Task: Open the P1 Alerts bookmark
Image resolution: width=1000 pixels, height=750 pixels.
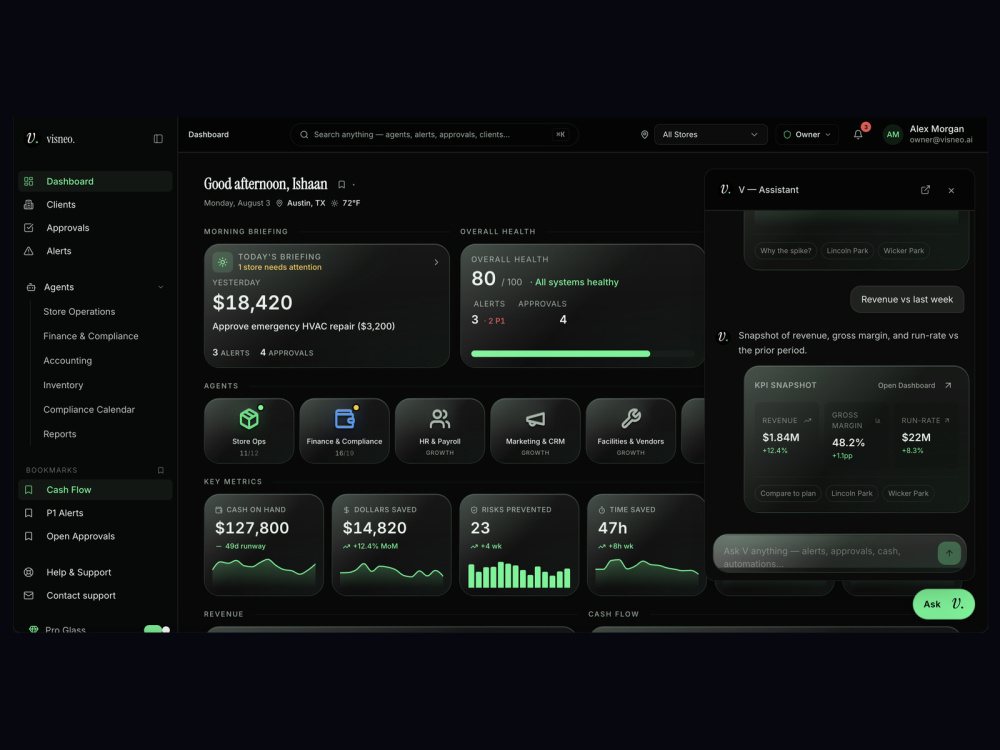Action: coord(96,513)
